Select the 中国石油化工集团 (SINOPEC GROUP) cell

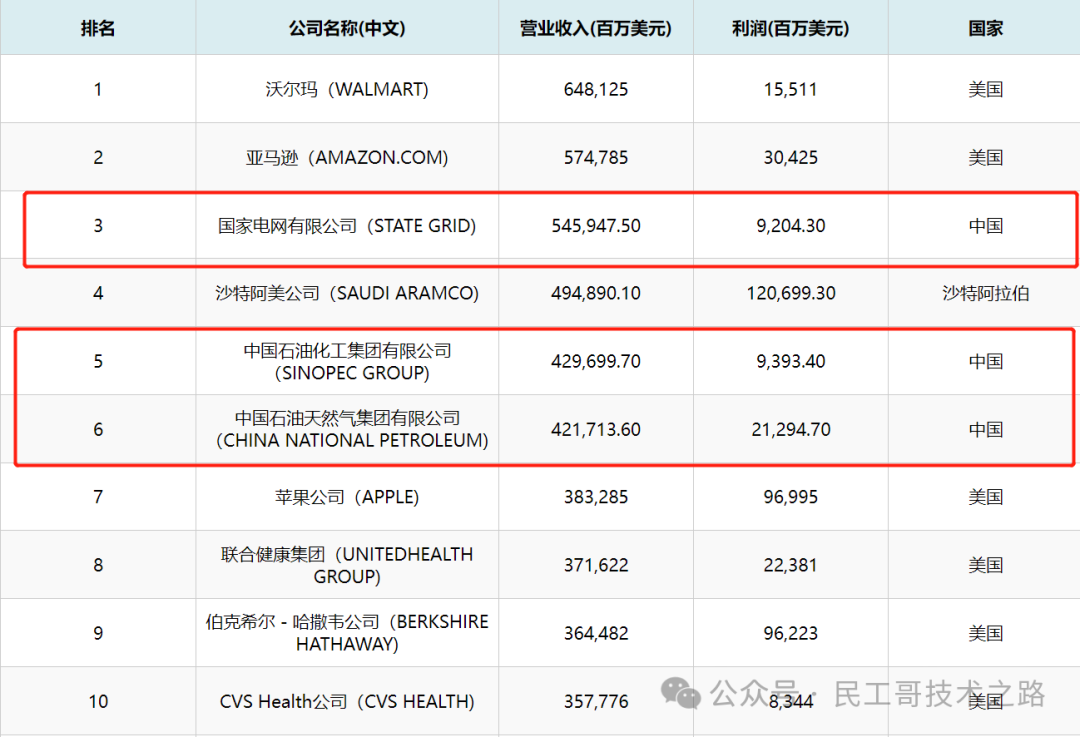[x=346, y=362]
